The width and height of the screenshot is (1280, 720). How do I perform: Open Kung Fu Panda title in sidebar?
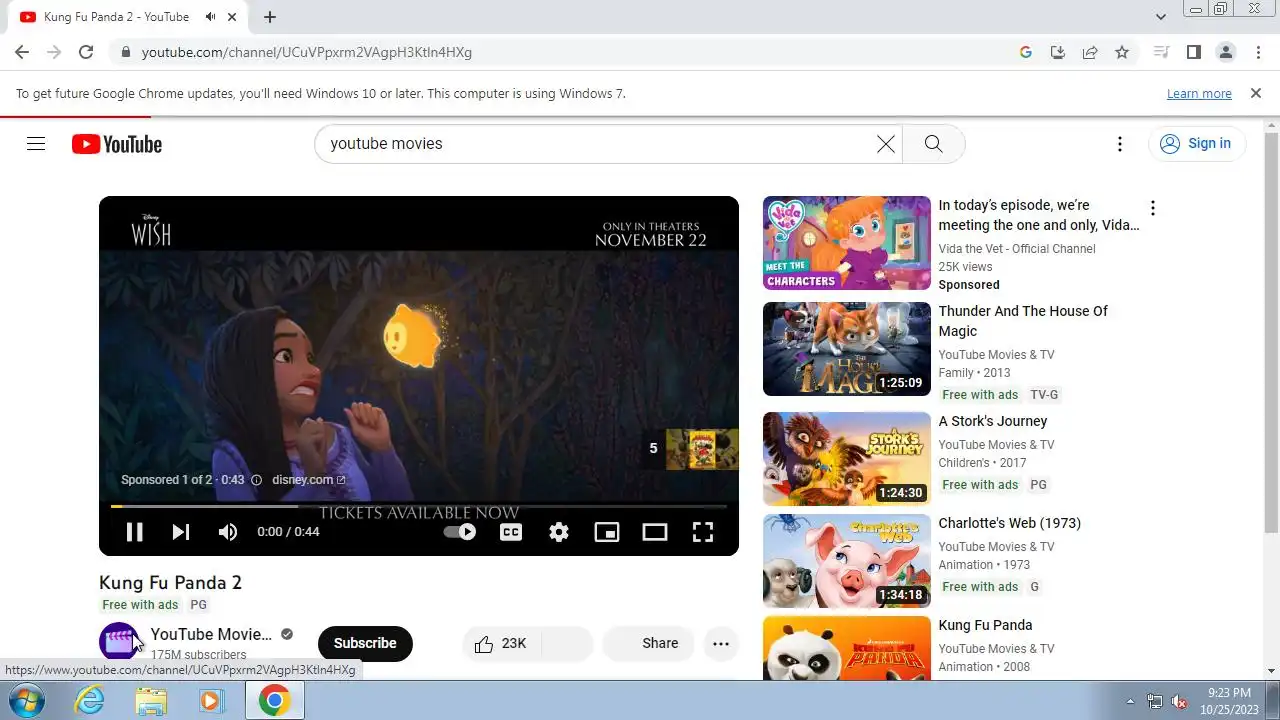click(985, 625)
